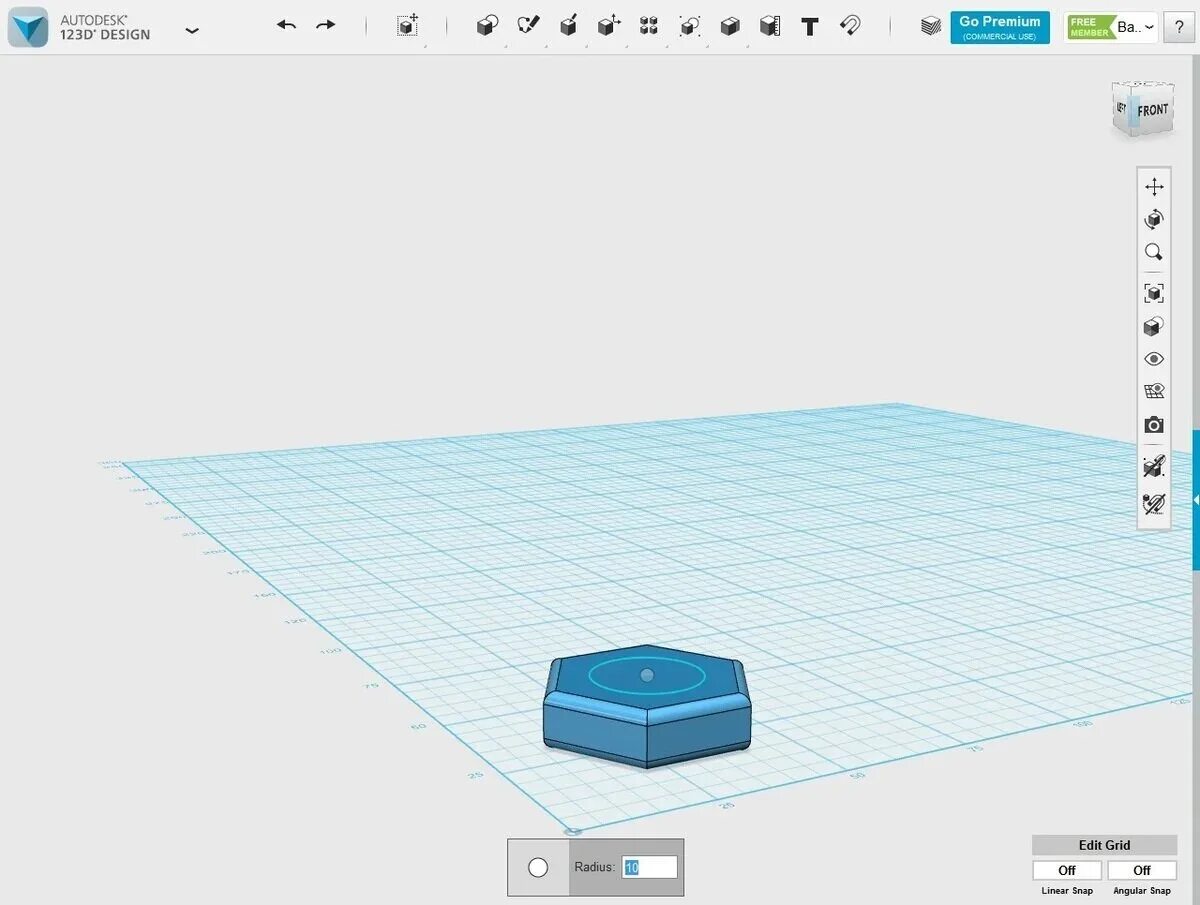Image resolution: width=1200 pixels, height=905 pixels.
Task: Toggle snapping on solids icon in nav bar
Action: click(x=1154, y=466)
